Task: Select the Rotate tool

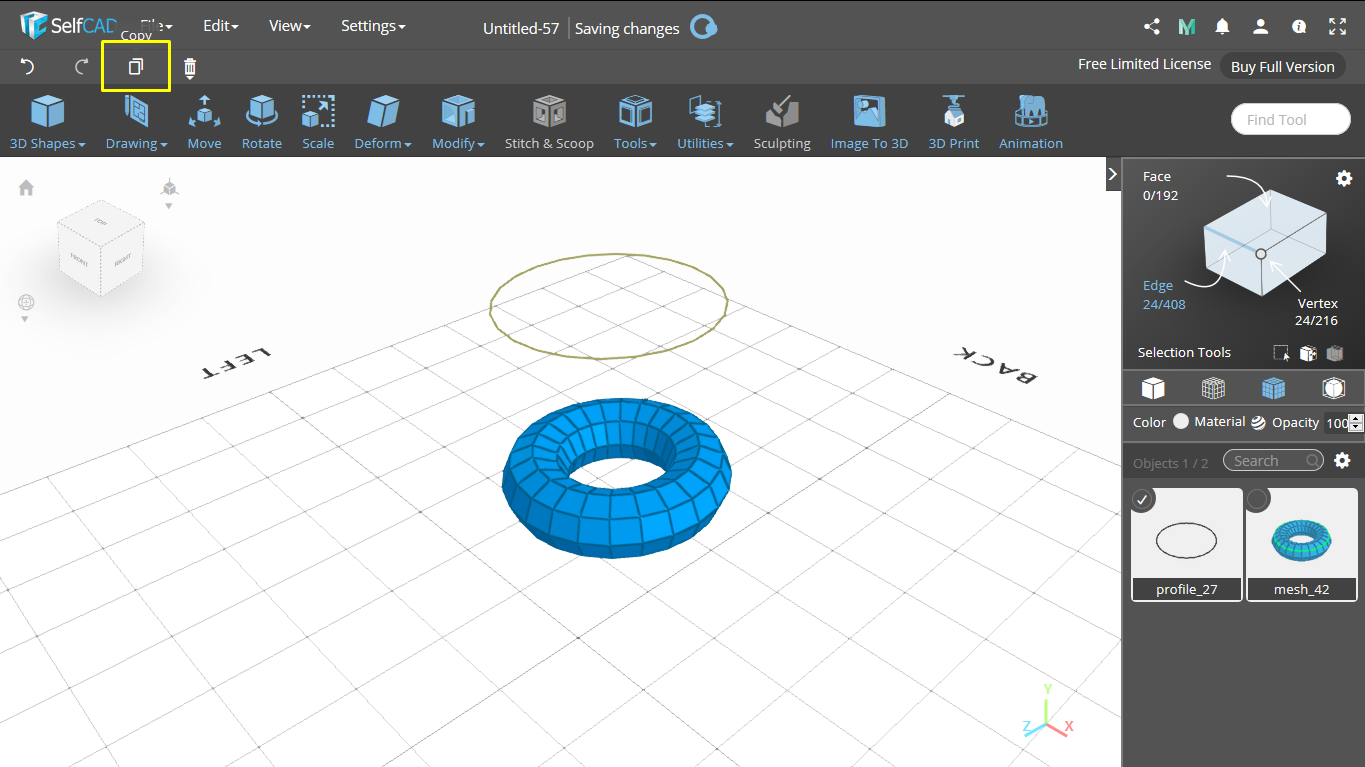Action: pos(261,120)
